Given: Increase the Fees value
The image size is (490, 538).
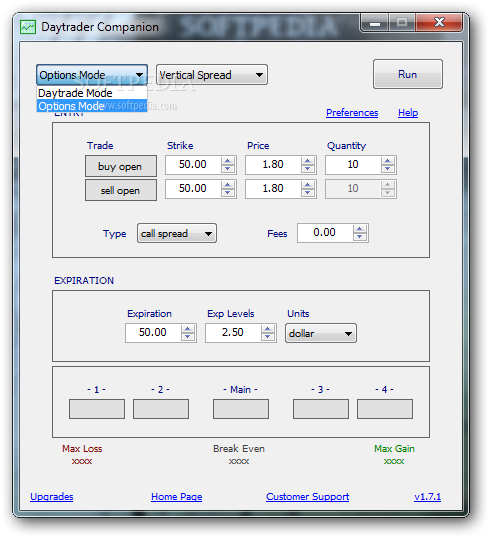Looking at the screenshot, I should (x=360, y=229).
